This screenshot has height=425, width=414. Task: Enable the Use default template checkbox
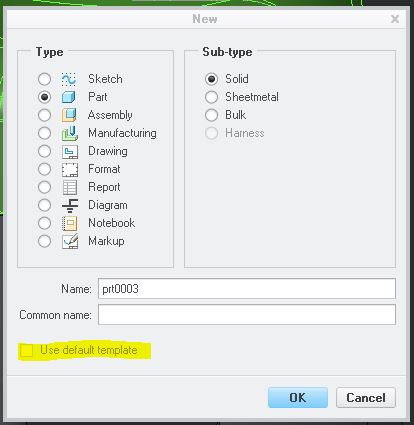26,350
